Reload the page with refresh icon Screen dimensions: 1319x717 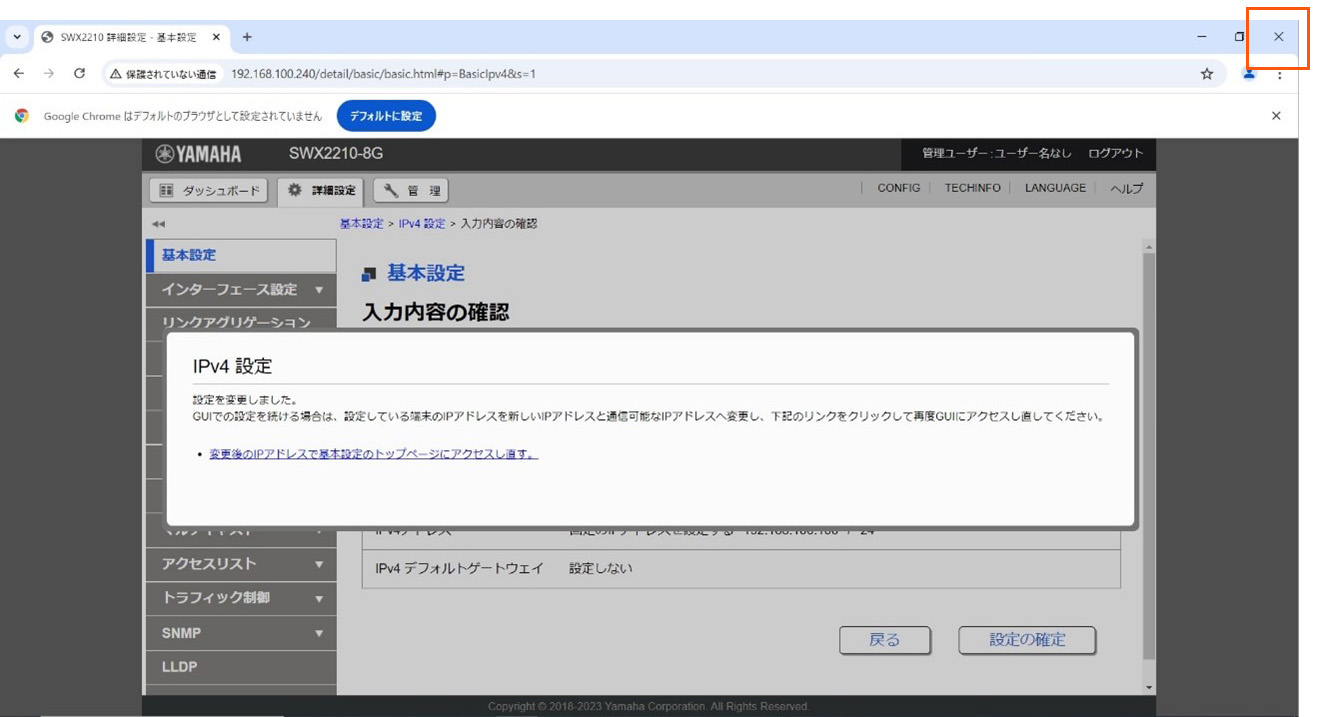pos(80,74)
